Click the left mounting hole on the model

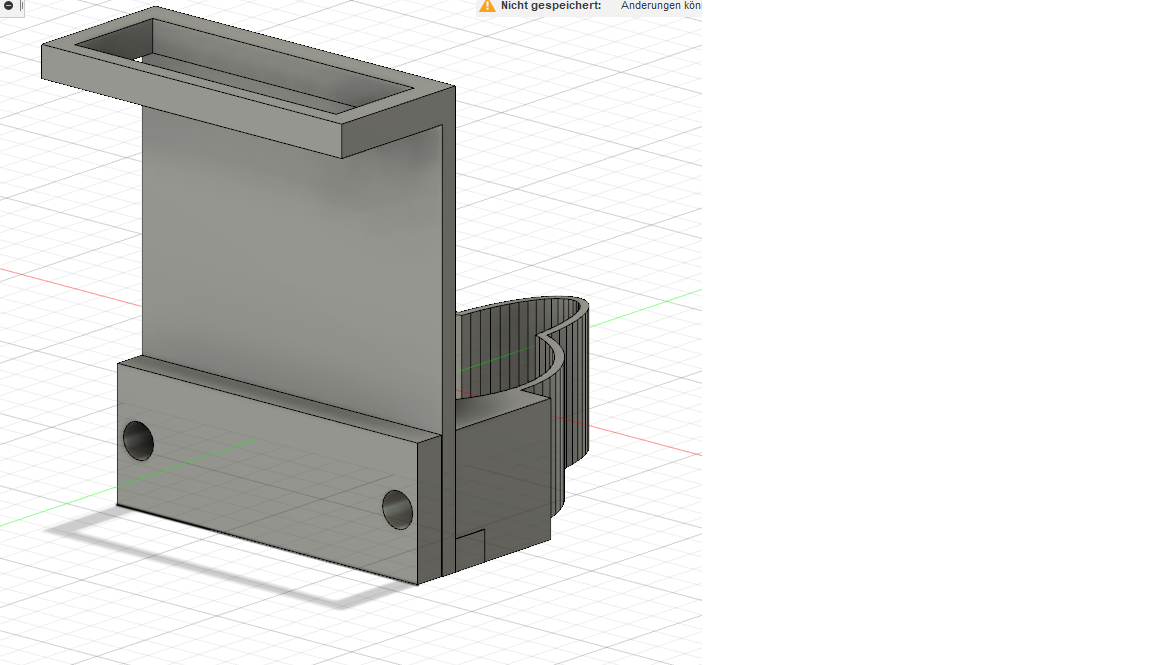(x=138, y=440)
